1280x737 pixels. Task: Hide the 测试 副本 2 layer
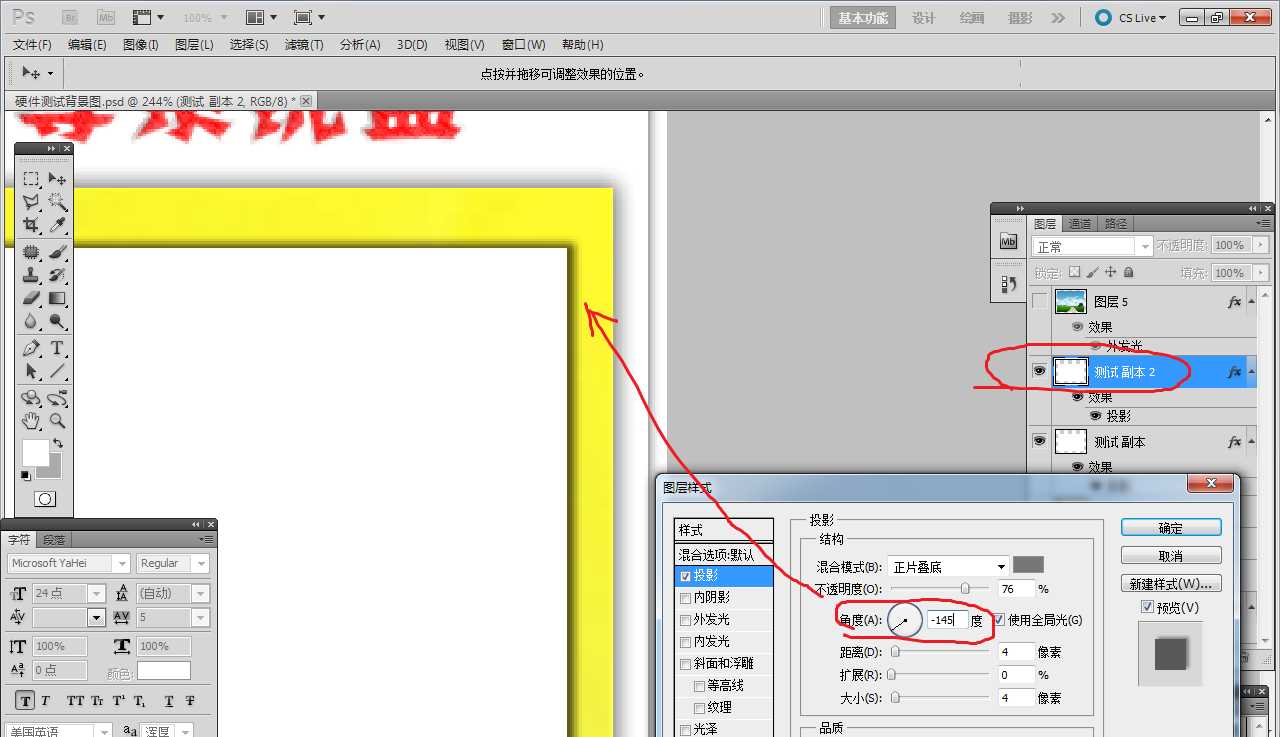tap(1039, 371)
